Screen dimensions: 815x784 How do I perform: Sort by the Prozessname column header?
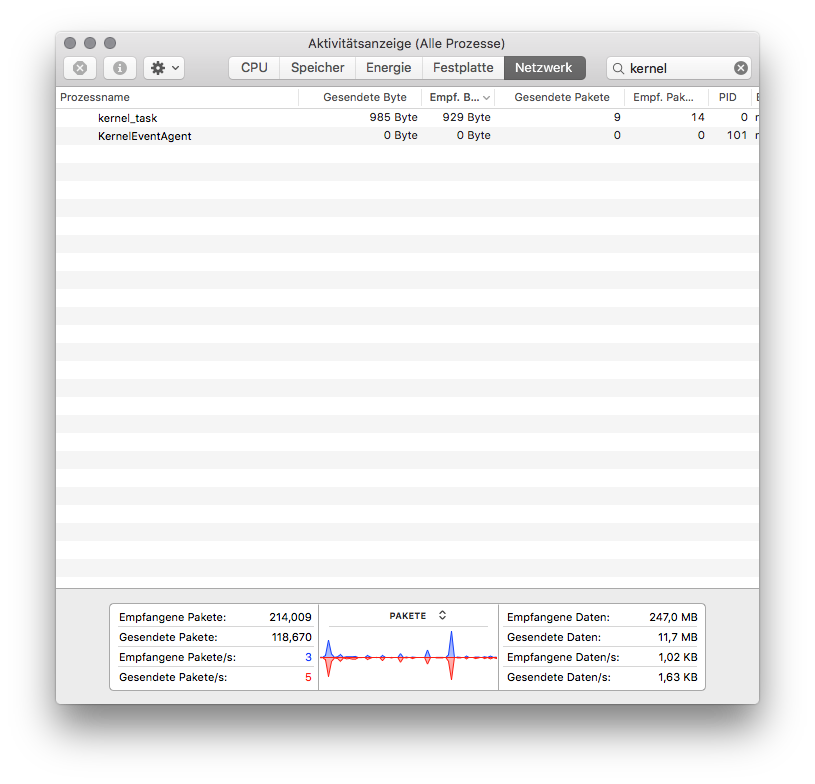click(95, 97)
